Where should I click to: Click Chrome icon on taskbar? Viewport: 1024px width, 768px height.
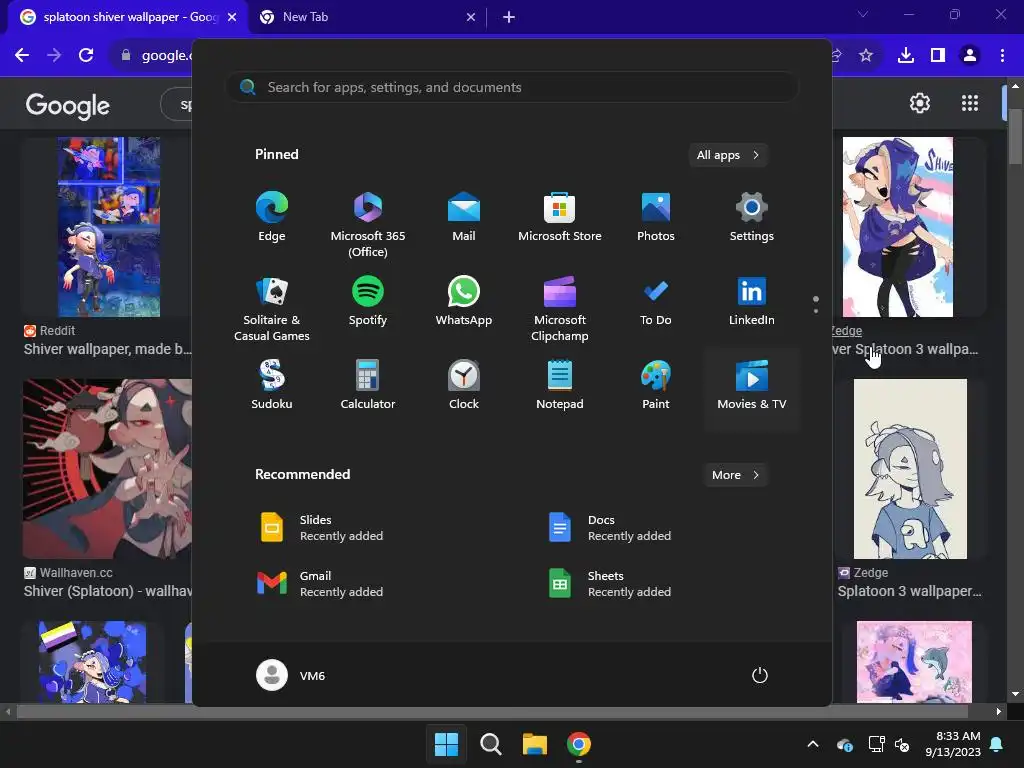pos(579,744)
